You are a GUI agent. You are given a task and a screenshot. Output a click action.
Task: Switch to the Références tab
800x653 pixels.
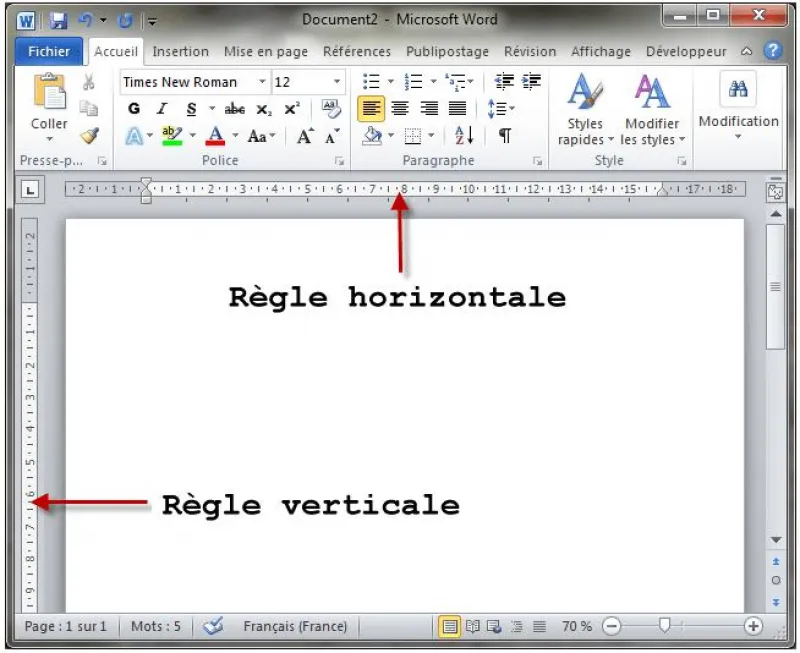(357, 52)
